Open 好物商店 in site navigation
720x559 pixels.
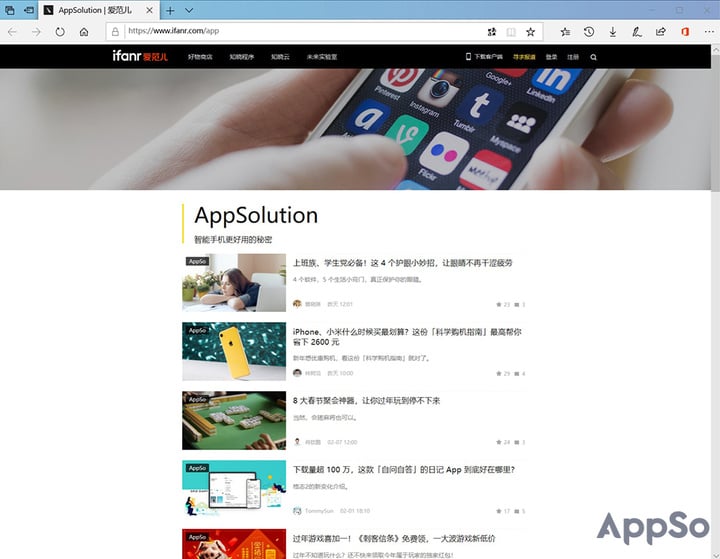tap(200, 57)
